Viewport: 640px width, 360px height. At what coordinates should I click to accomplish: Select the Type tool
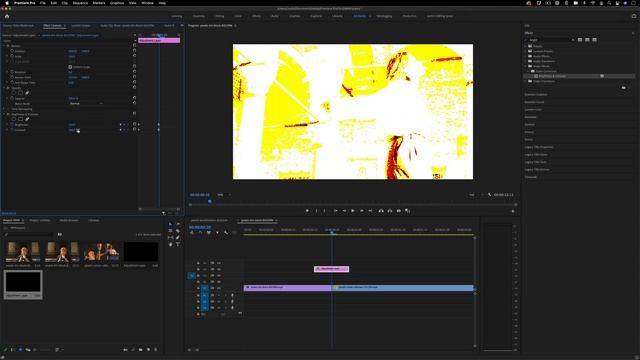coord(178,244)
